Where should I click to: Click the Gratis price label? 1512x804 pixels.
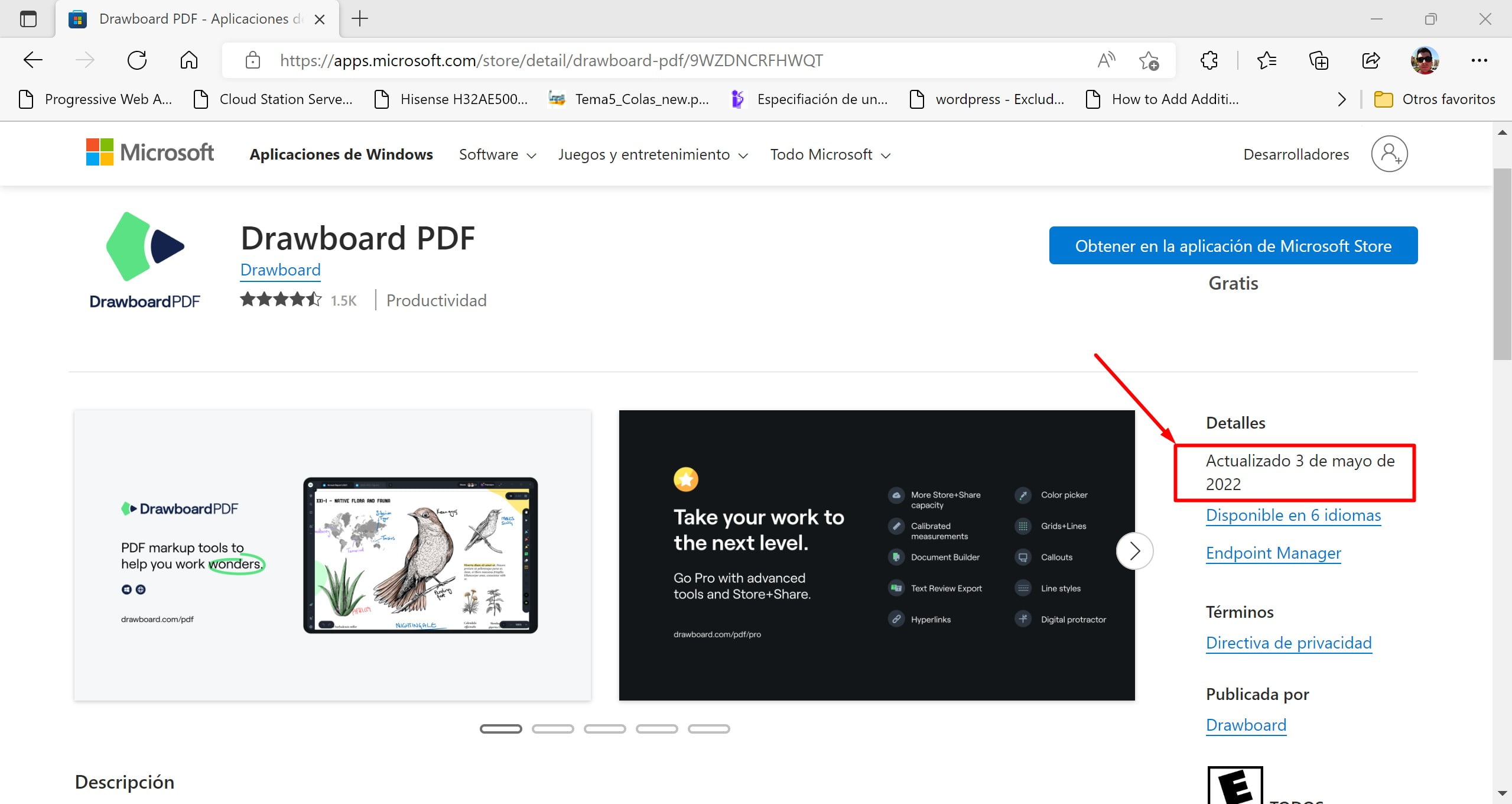1233,283
